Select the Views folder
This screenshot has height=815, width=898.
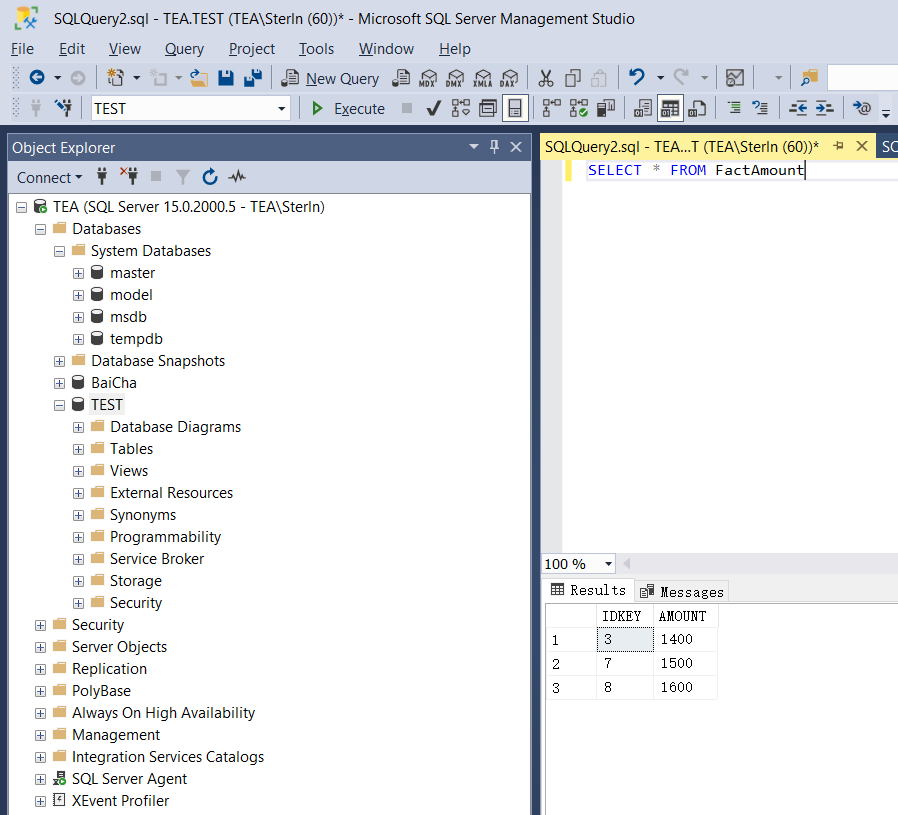[x=129, y=471]
